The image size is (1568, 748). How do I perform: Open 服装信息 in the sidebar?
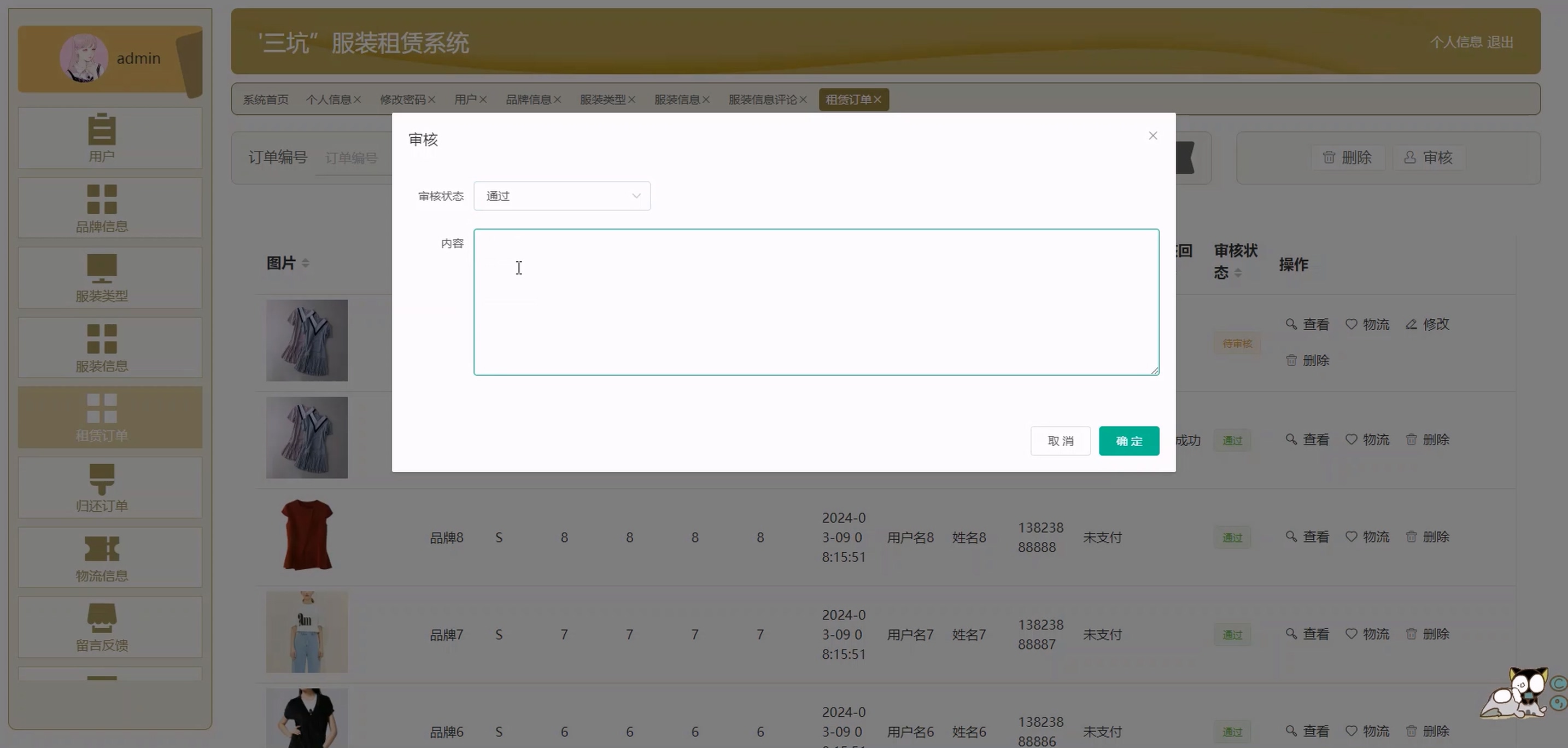(110, 348)
